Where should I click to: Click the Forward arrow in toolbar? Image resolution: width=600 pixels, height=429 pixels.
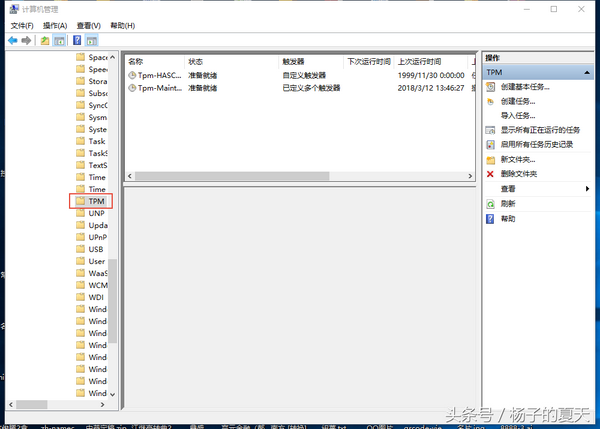click(x=25, y=41)
